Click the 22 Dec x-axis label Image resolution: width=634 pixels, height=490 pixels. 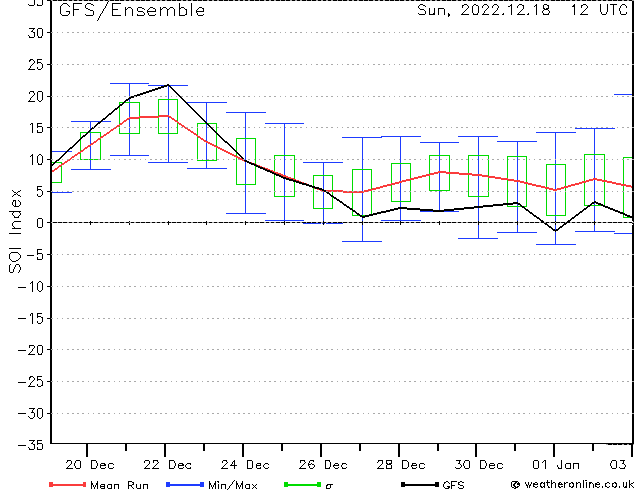[x=167, y=465]
